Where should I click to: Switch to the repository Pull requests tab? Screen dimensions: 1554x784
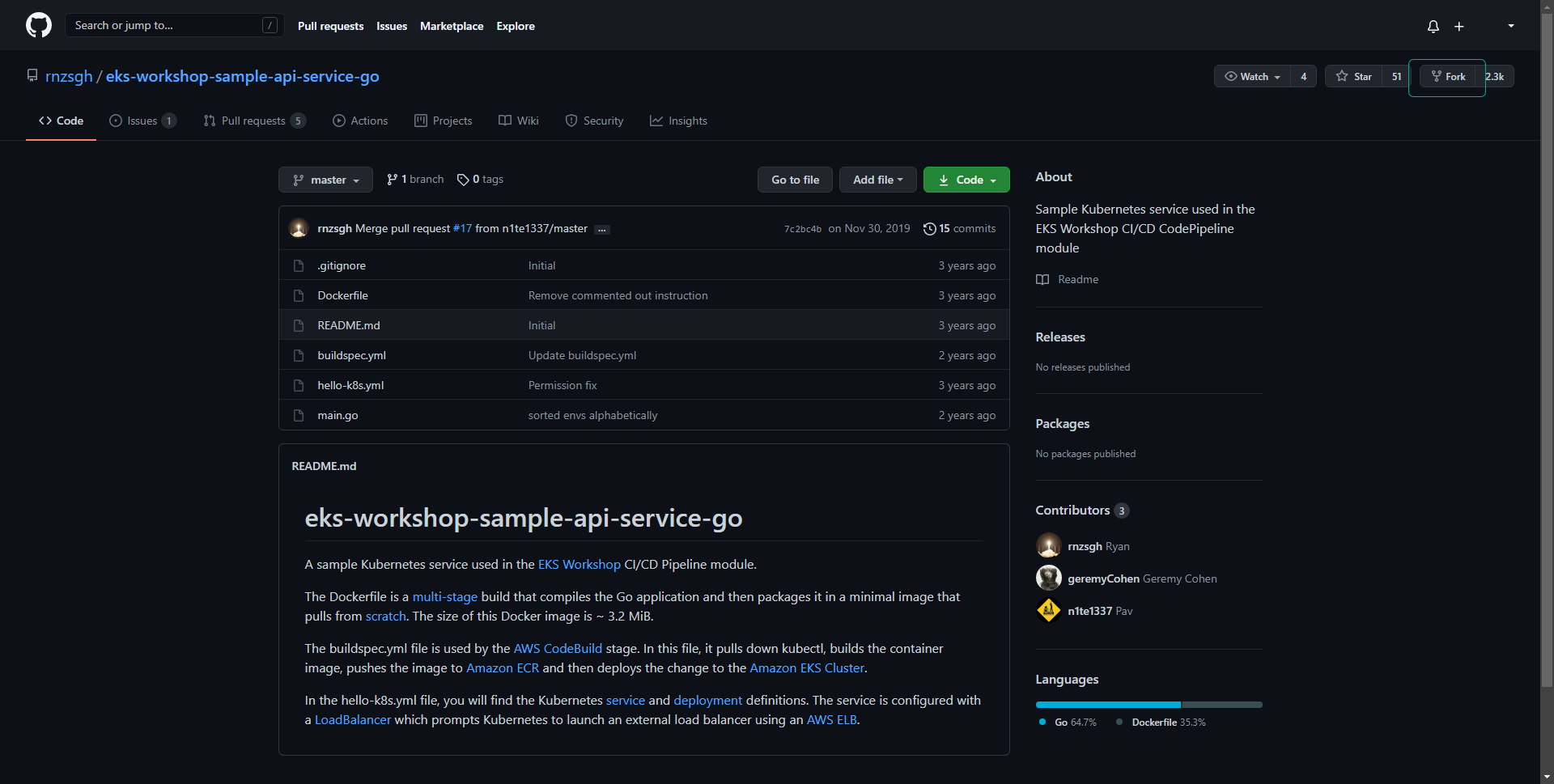[x=254, y=121]
